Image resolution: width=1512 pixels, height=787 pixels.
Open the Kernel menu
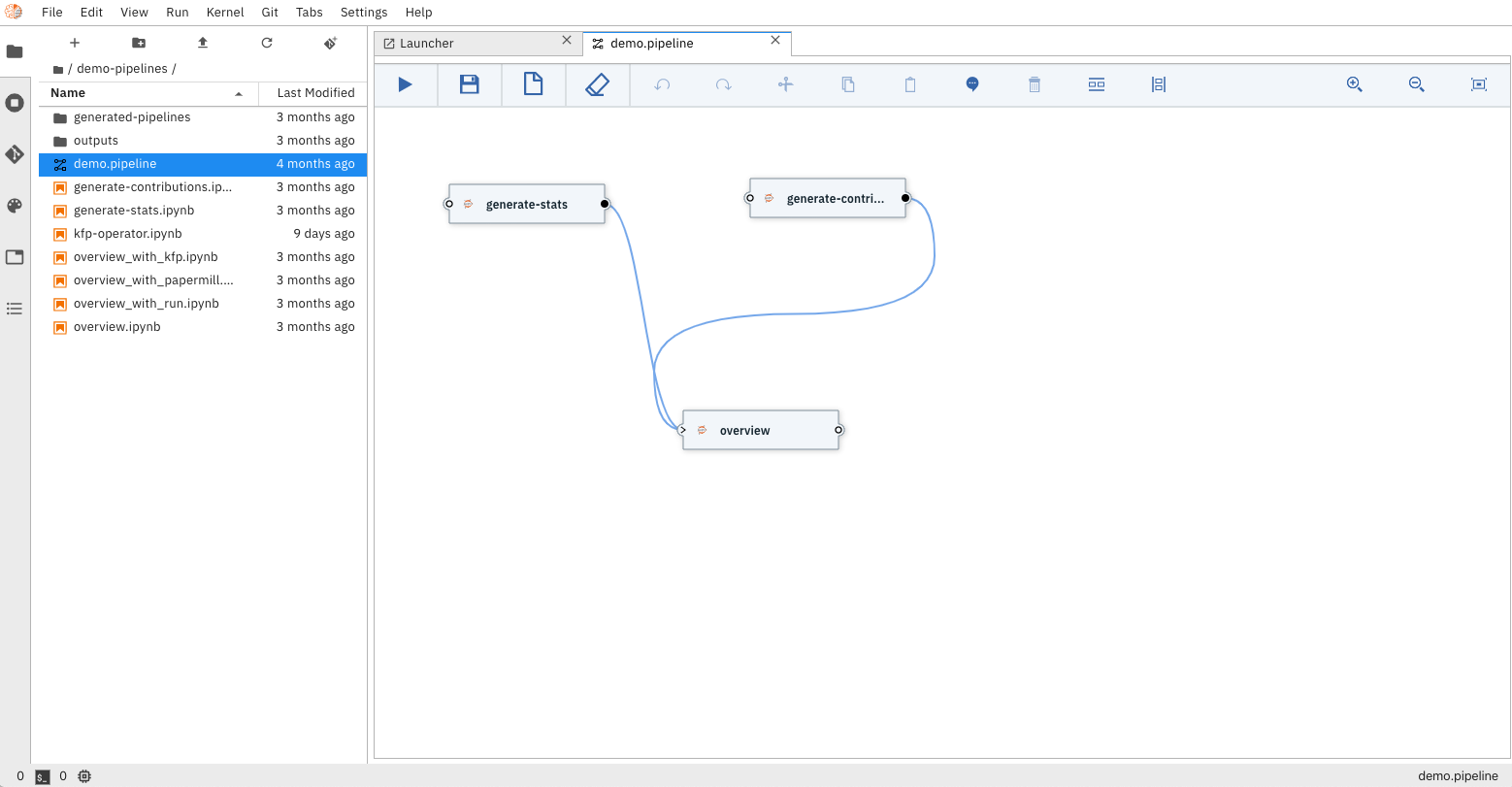click(225, 13)
